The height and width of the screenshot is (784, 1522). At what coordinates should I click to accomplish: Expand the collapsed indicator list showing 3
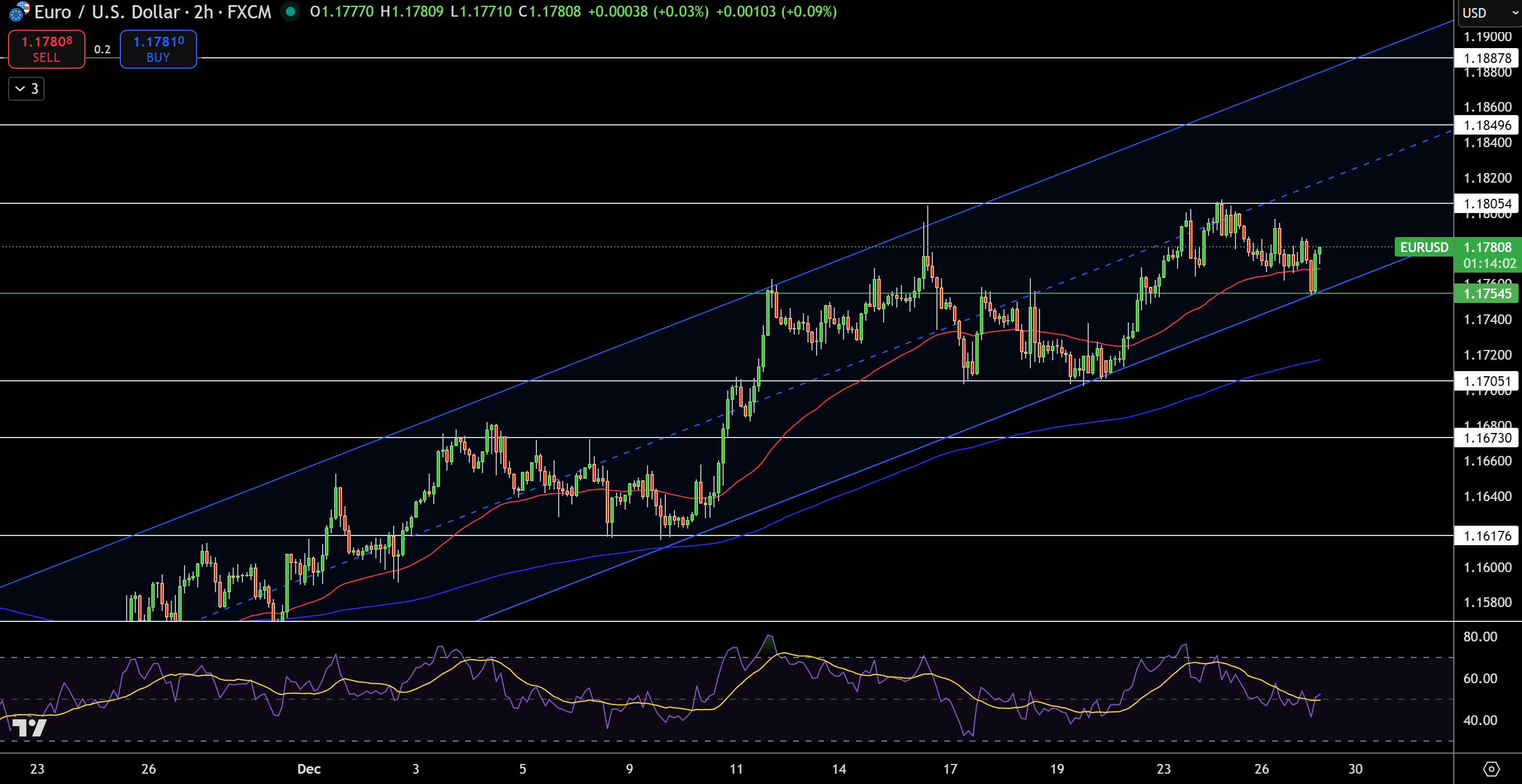pyautogui.click(x=26, y=89)
